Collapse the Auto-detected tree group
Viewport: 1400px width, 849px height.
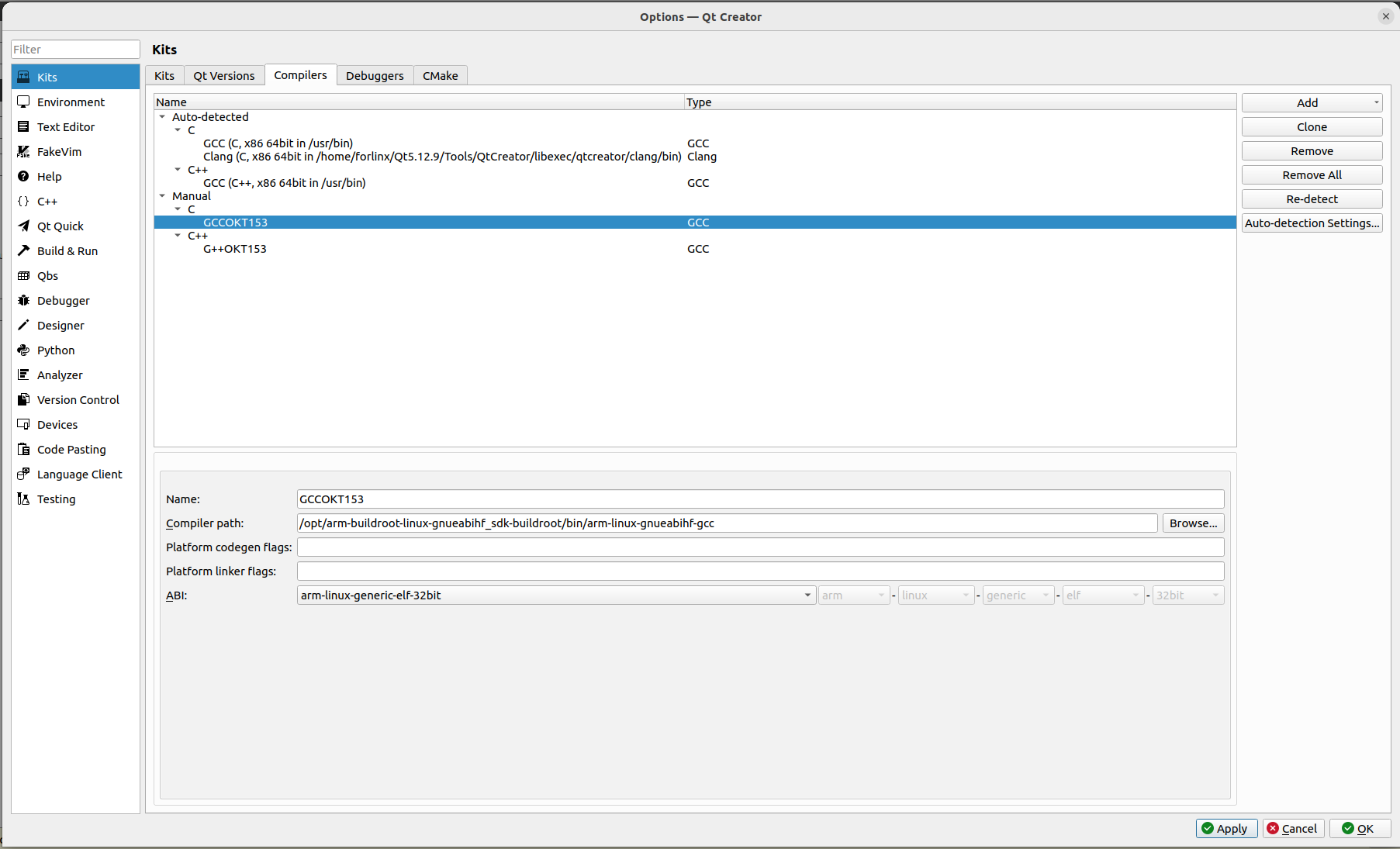click(x=162, y=117)
